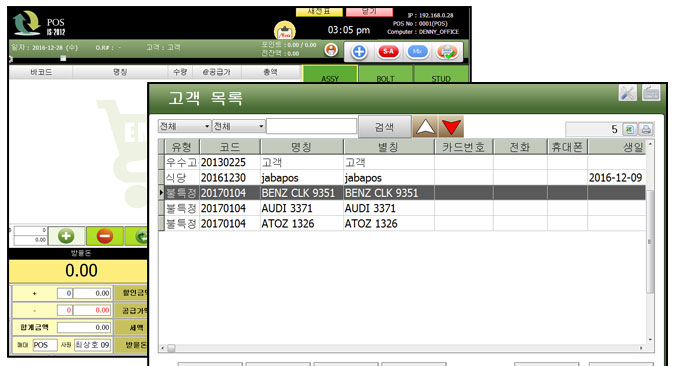Click the 바코드 column header in POS window
The image size is (700, 366).
41,72
